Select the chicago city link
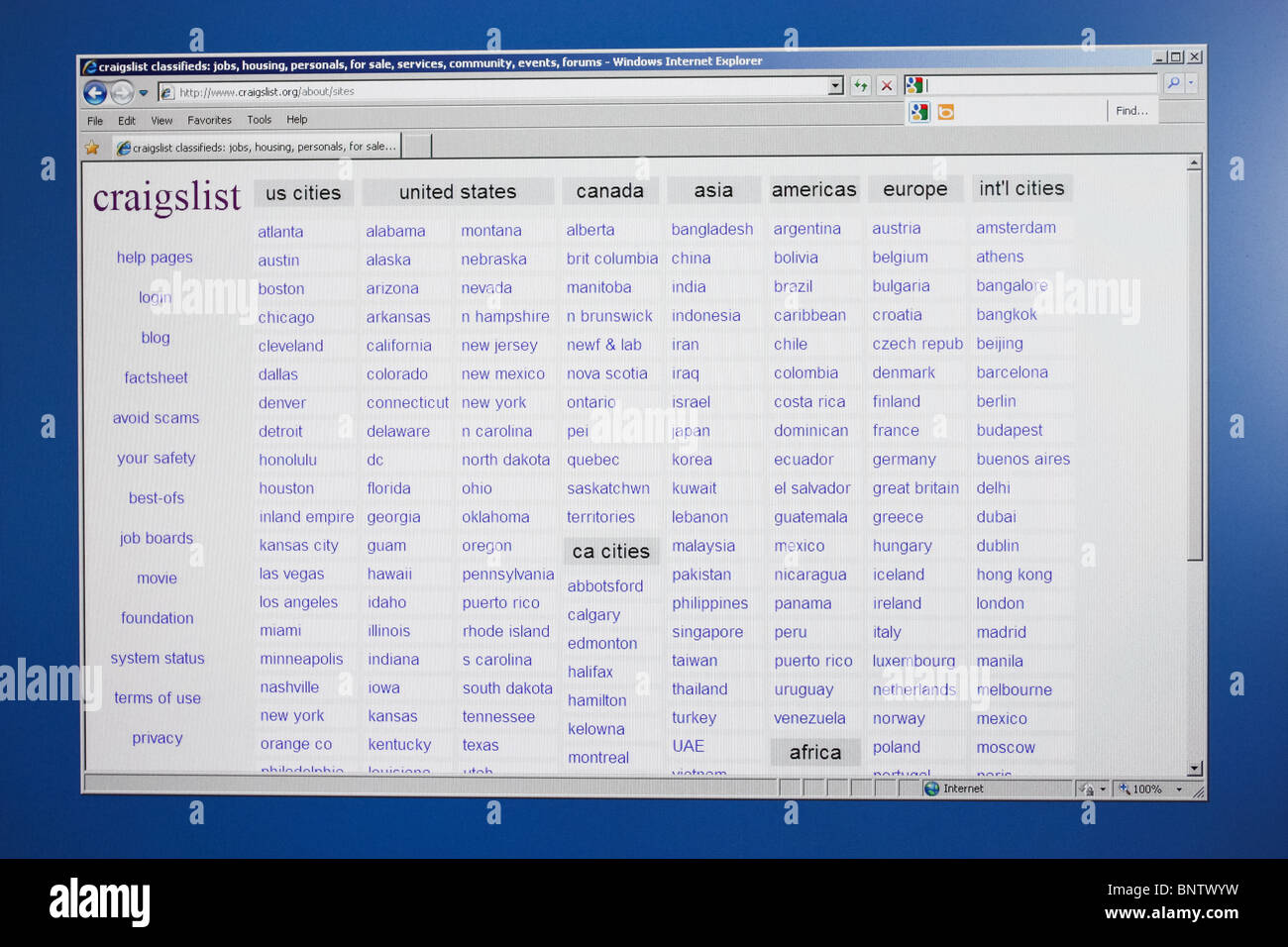 point(286,318)
